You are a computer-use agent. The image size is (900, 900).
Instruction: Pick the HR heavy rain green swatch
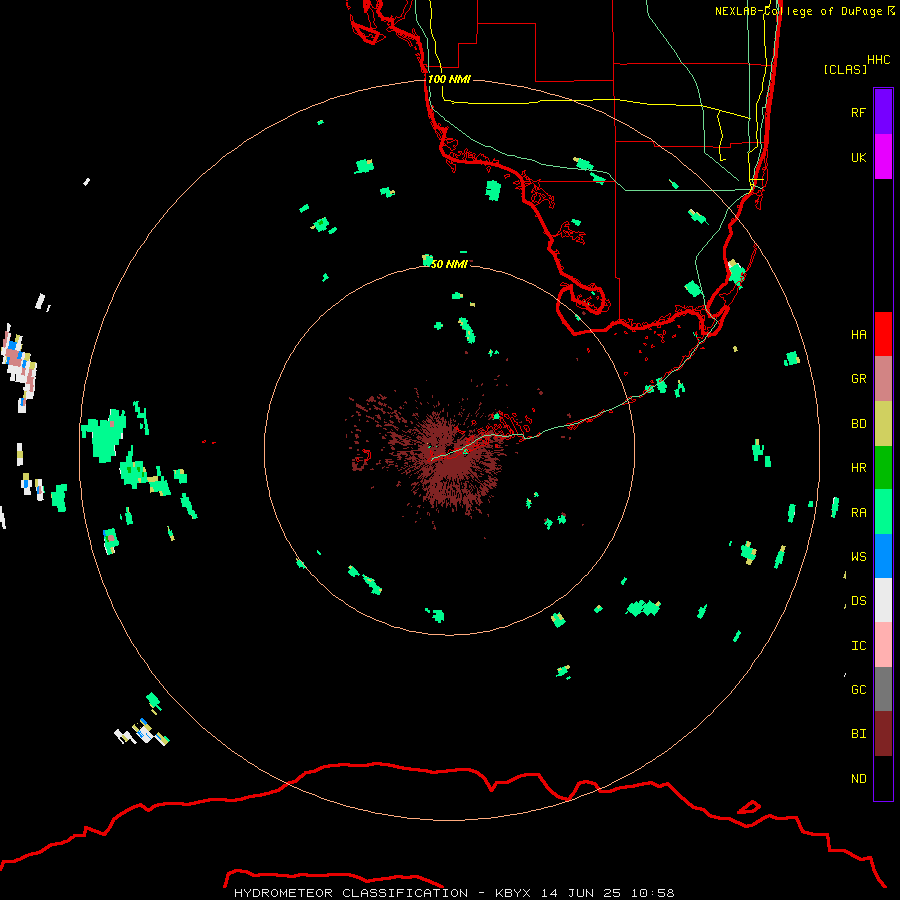[883, 468]
